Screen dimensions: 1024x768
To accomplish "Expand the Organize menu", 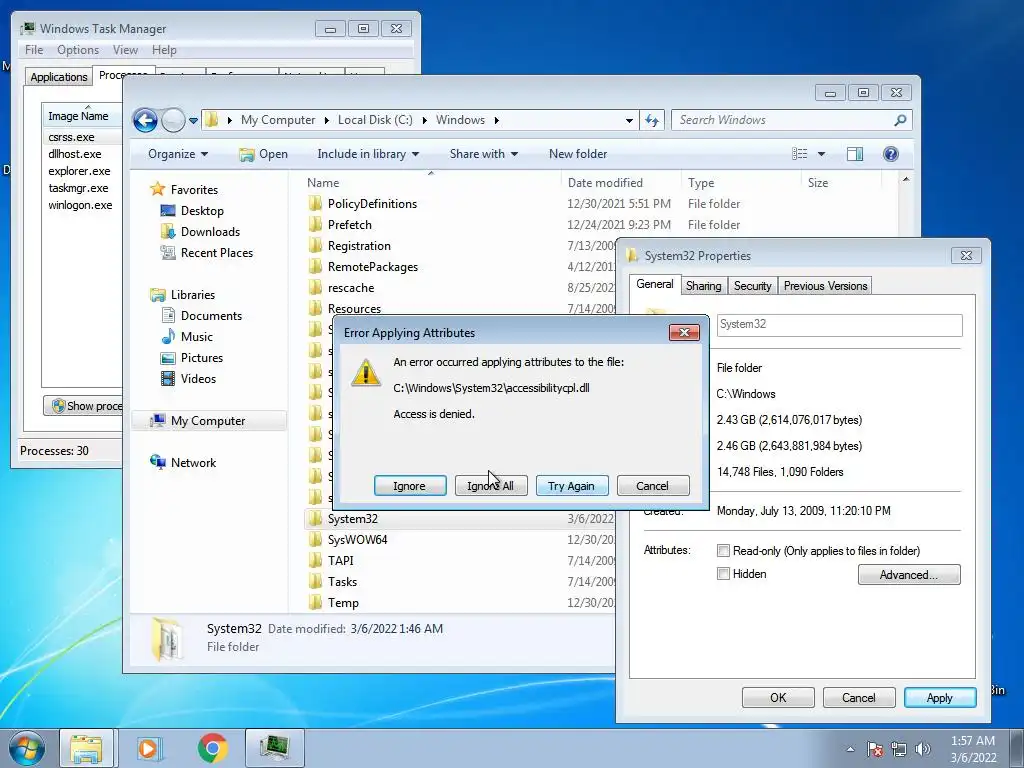I will coord(178,154).
